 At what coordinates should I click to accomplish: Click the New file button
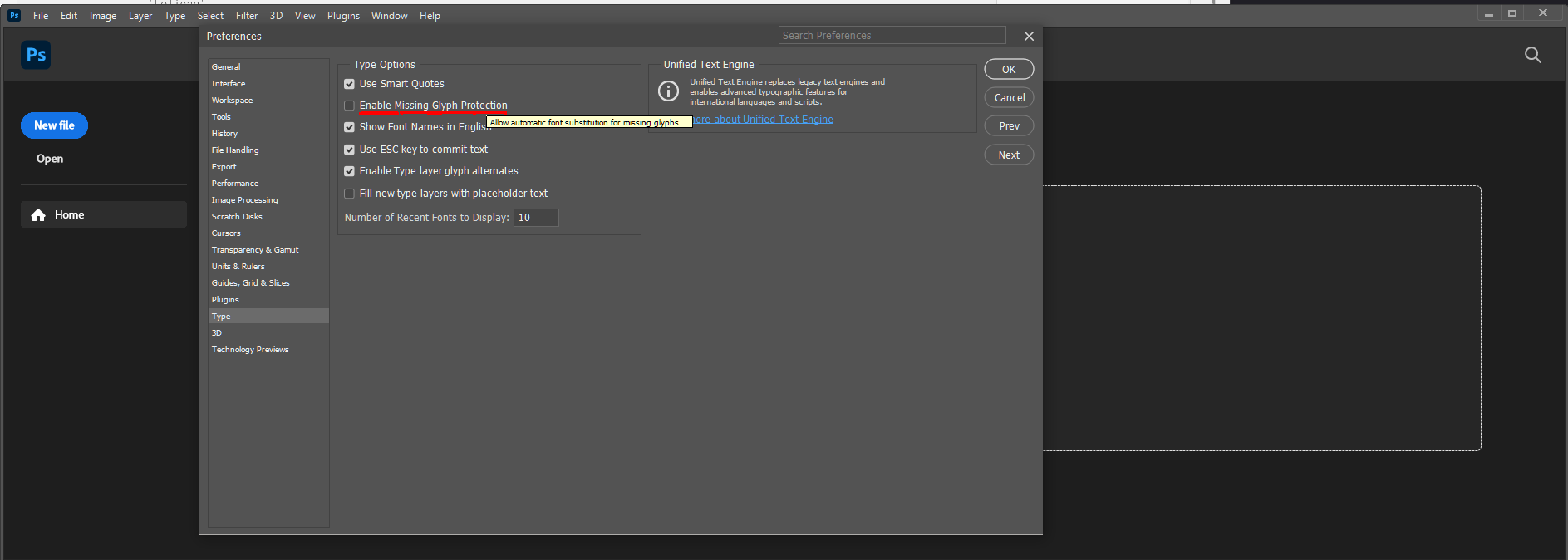tap(54, 125)
